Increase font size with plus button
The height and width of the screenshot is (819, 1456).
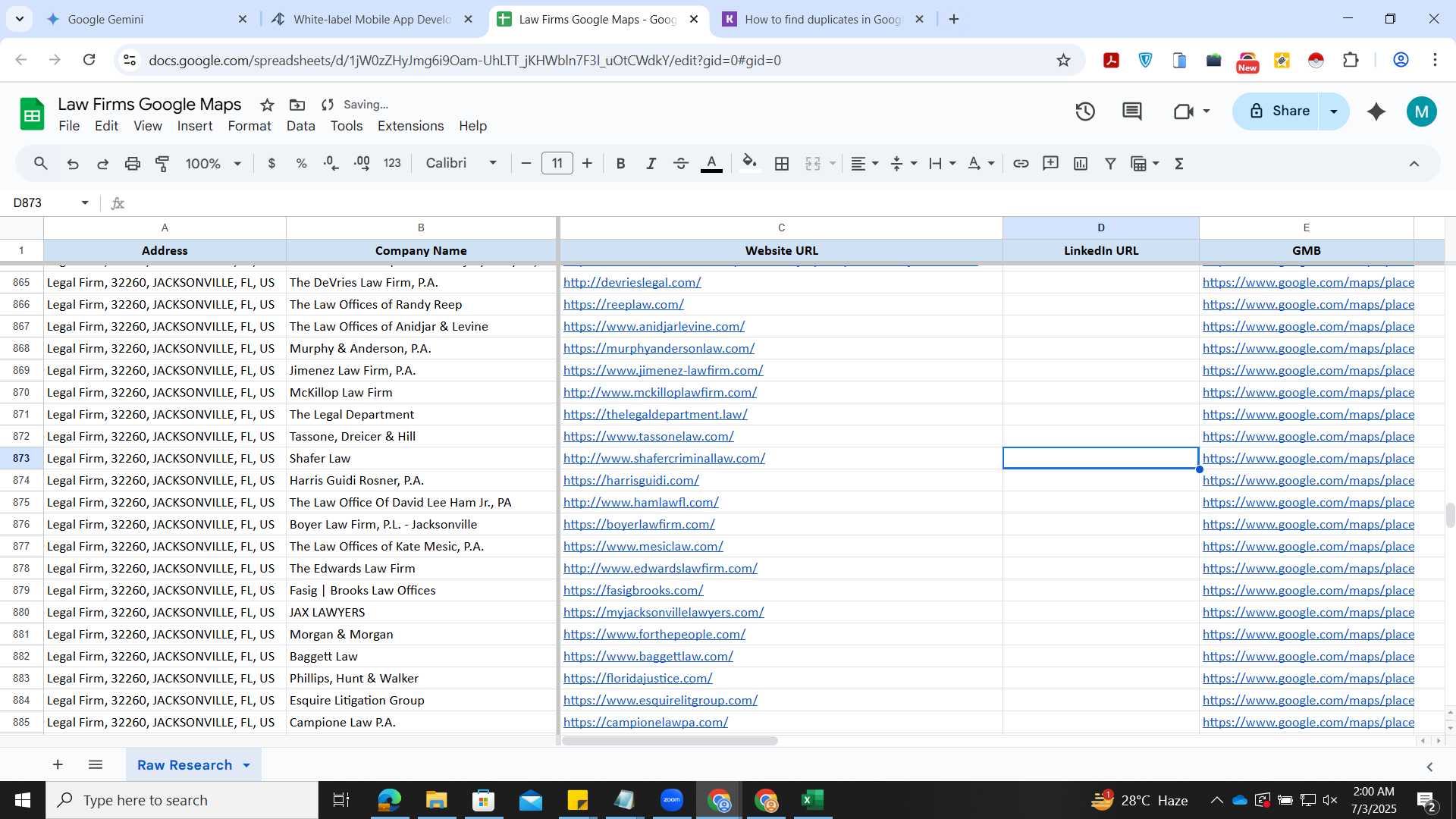click(x=587, y=163)
